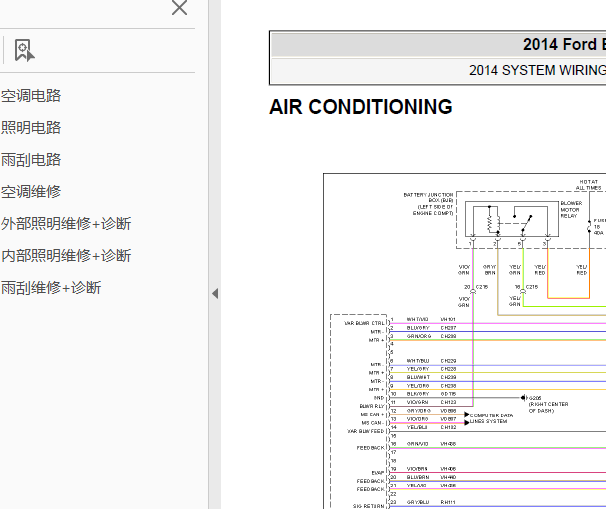Click the BLWR RLY pin label
The width and height of the screenshot is (606, 509).
[x=372, y=406]
